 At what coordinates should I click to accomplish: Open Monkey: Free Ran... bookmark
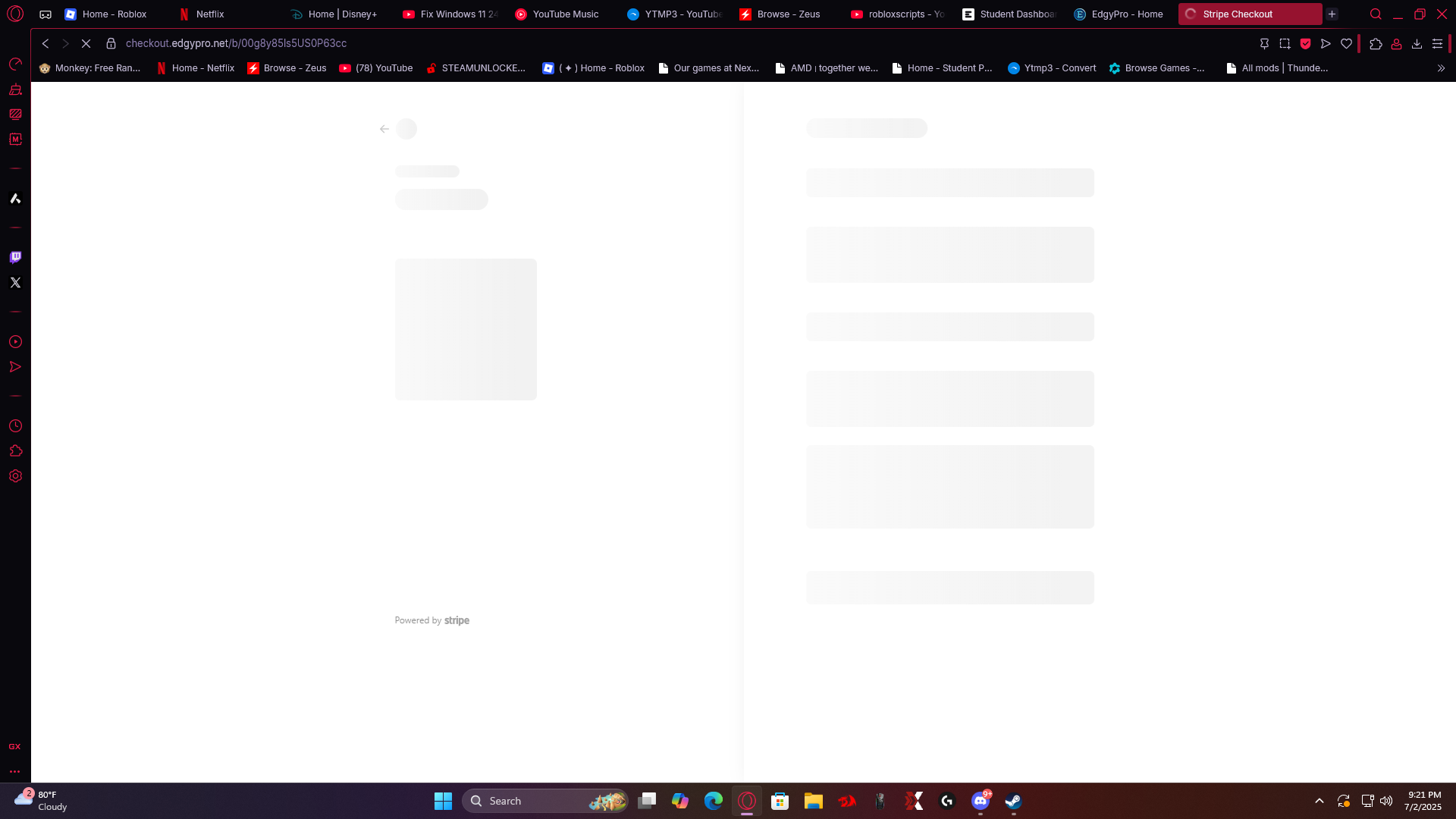(x=89, y=68)
